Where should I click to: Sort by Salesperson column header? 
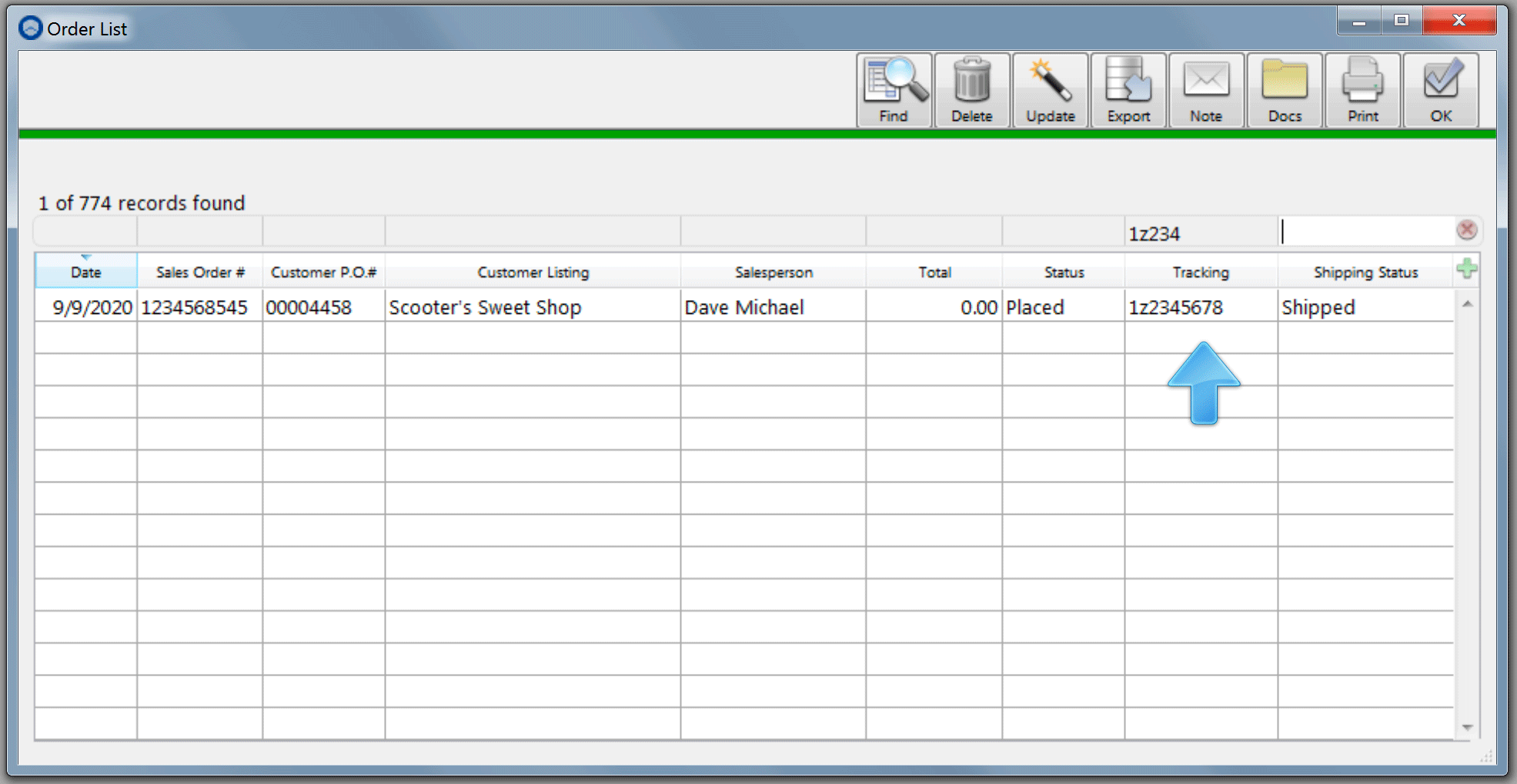coord(774,272)
